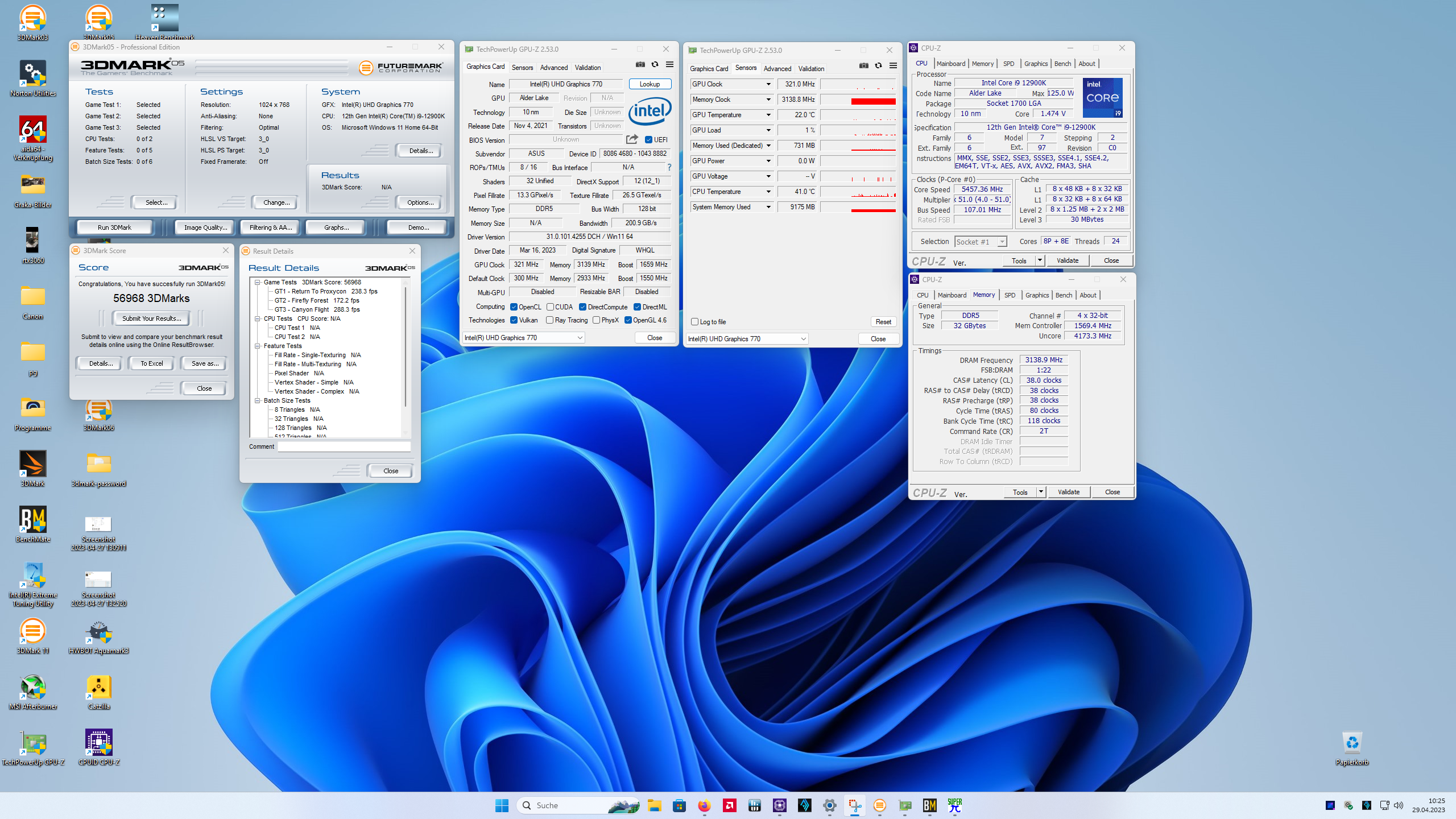Open the Heaven Benchmark desktop shortcut
The height and width of the screenshot is (819, 1456).
165,23
